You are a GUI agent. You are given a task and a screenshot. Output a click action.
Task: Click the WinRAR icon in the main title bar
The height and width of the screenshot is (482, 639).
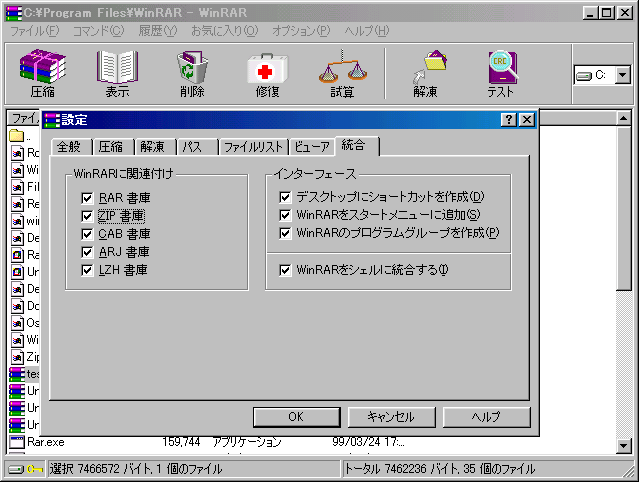tap(14, 13)
